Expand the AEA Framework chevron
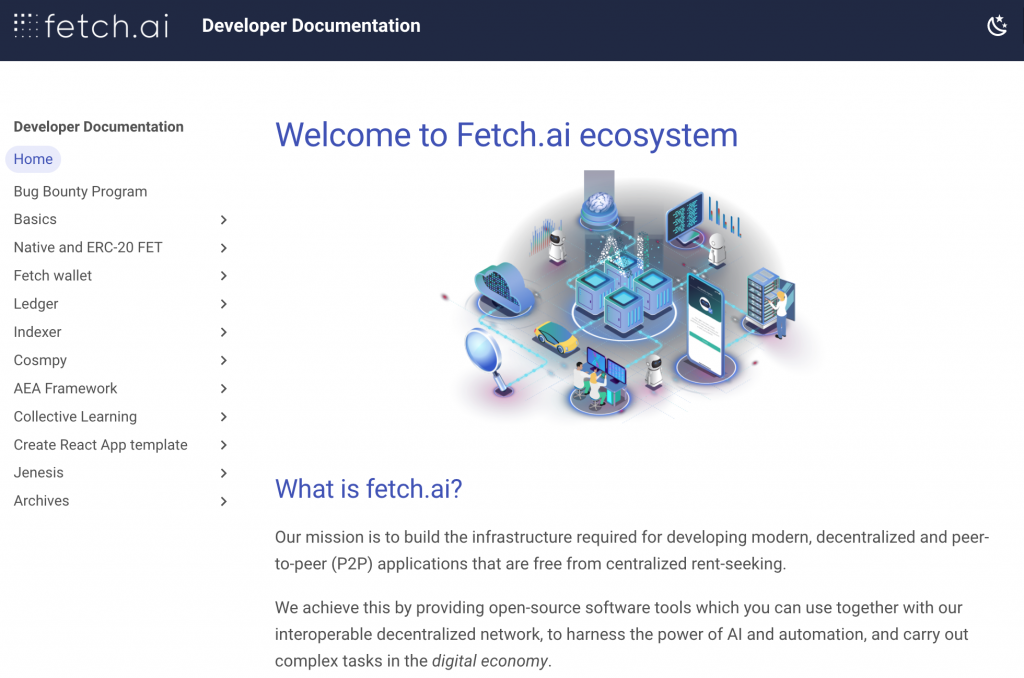 [x=223, y=388]
